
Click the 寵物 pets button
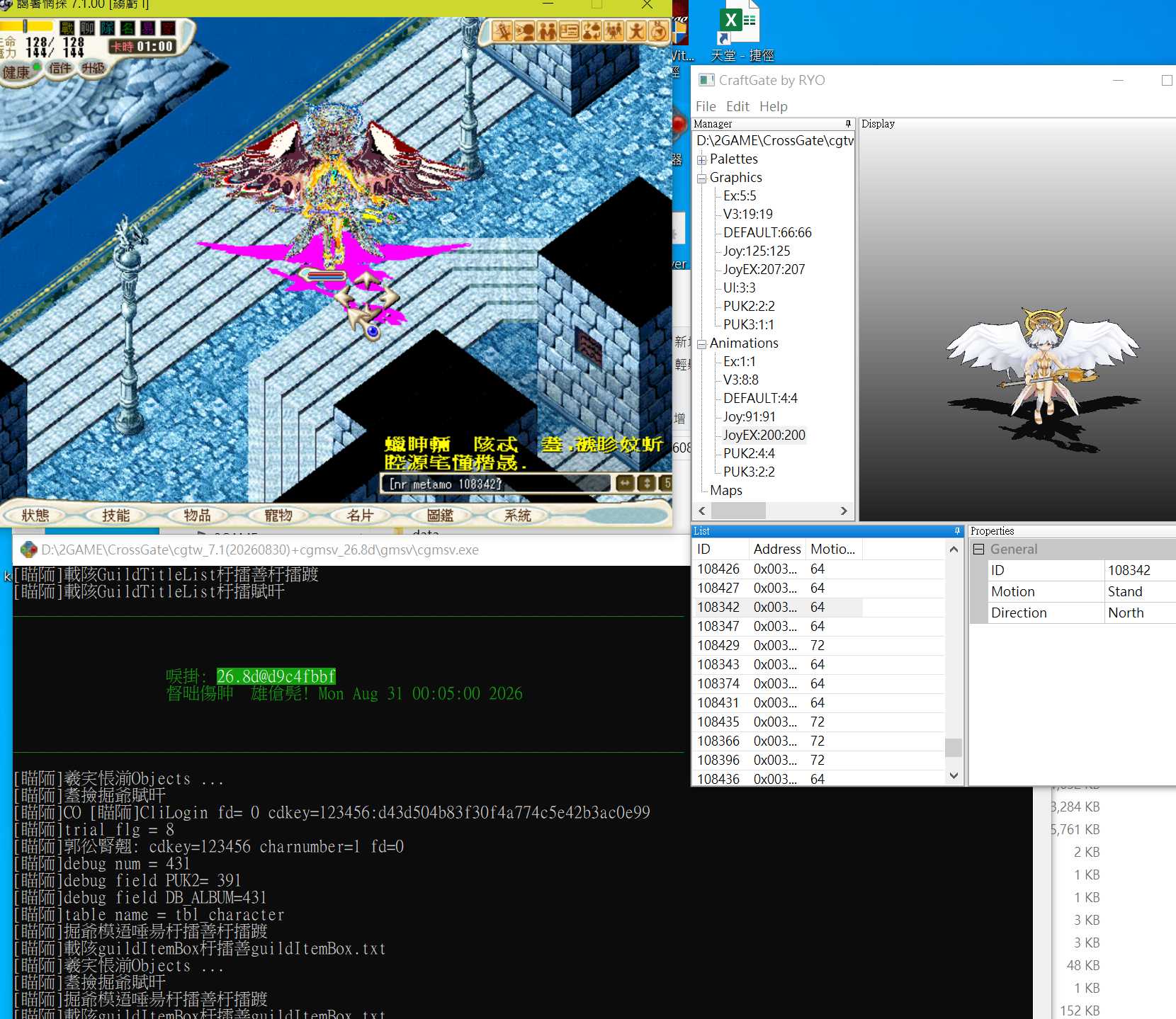278,515
